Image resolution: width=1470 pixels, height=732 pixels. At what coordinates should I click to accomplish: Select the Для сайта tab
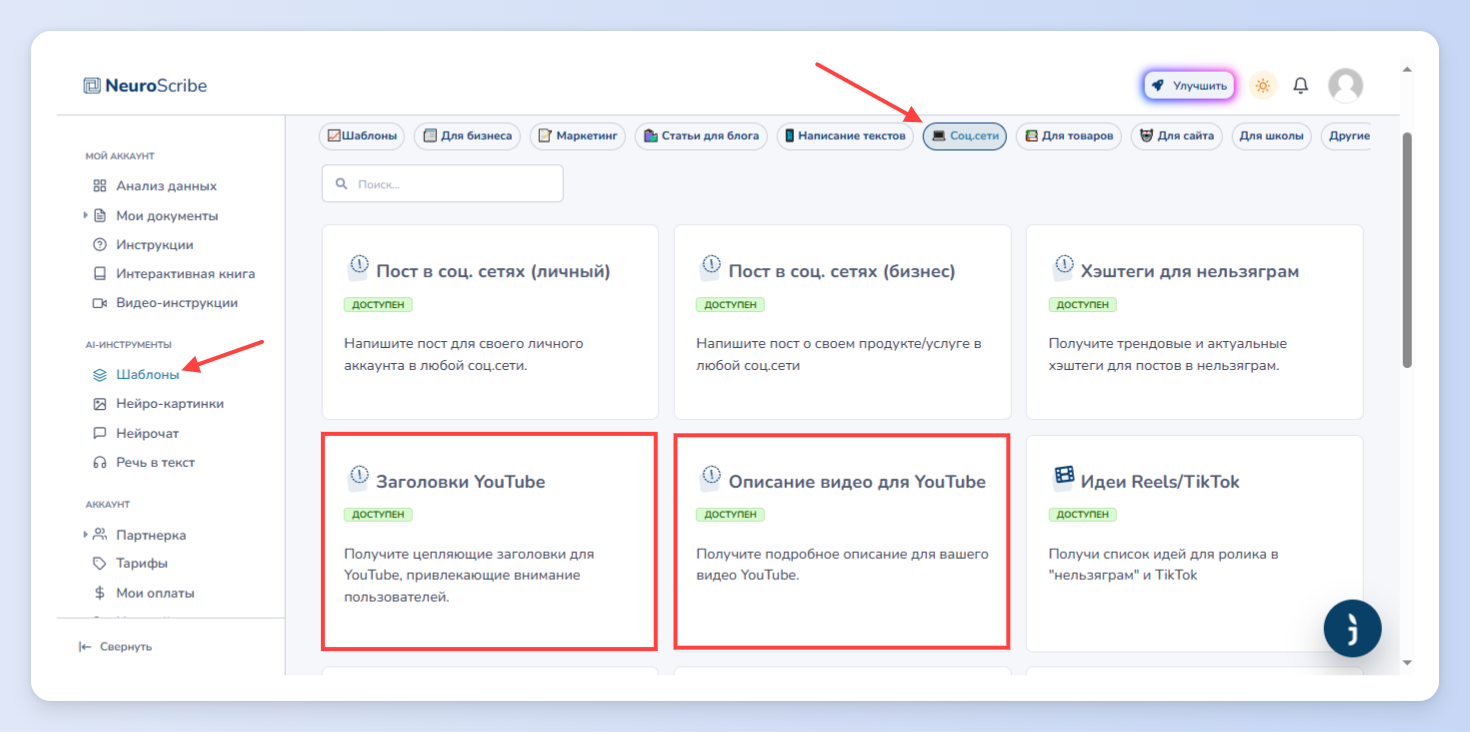1176,136
